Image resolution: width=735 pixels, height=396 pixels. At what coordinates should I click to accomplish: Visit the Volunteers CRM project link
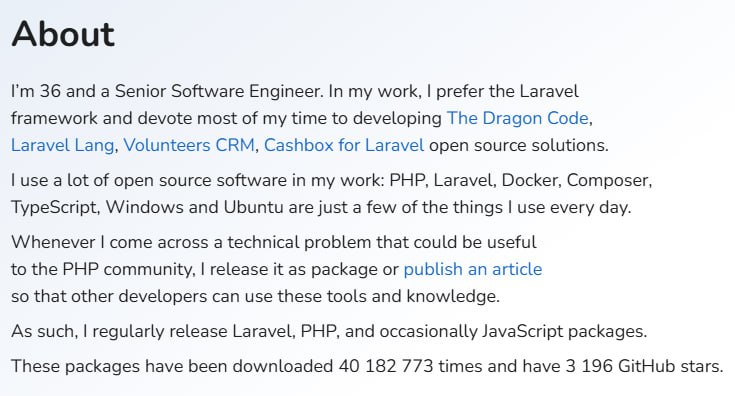[x=189, y=145]
